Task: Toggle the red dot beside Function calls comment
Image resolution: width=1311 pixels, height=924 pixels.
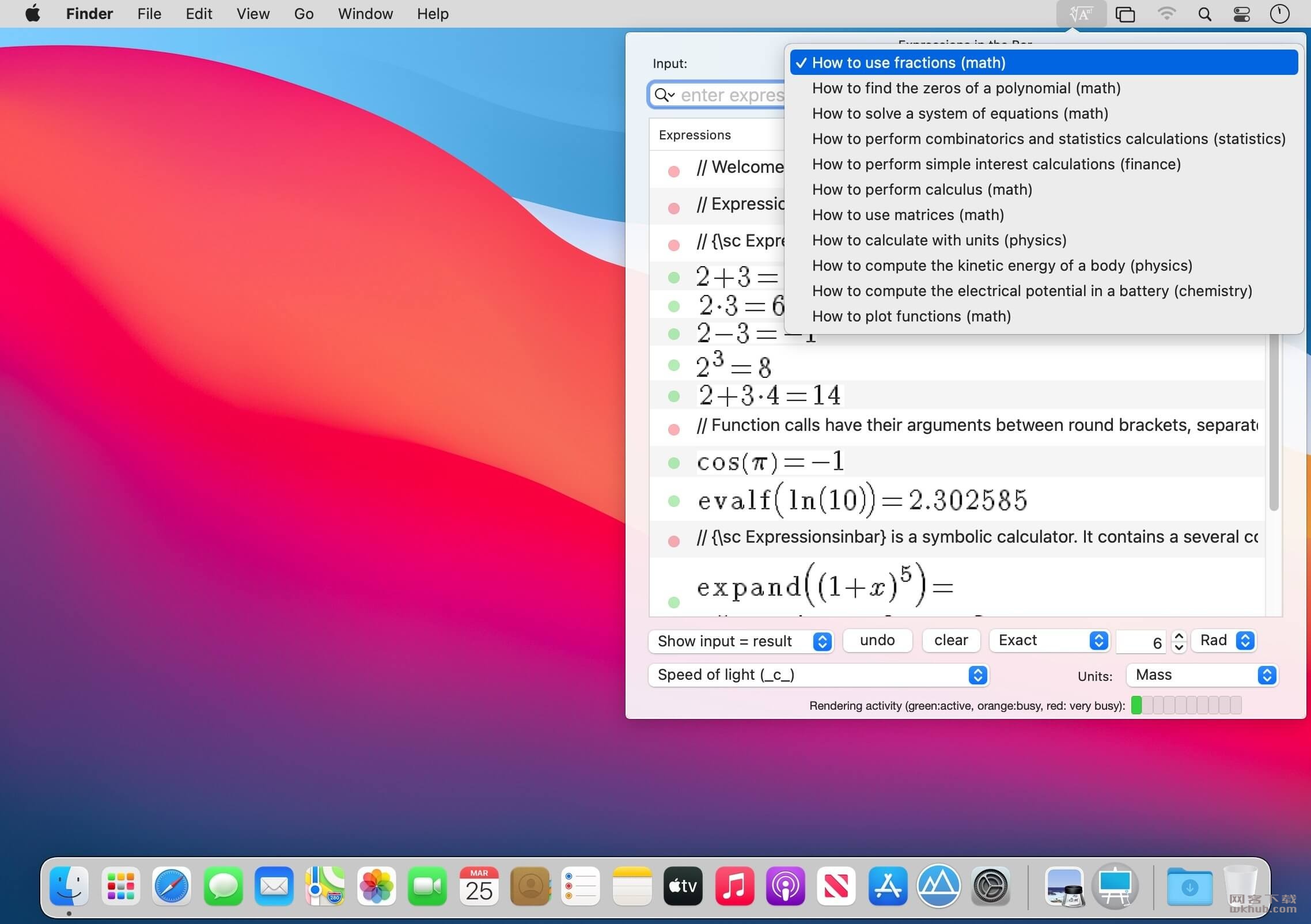Action: coord(673,429)
